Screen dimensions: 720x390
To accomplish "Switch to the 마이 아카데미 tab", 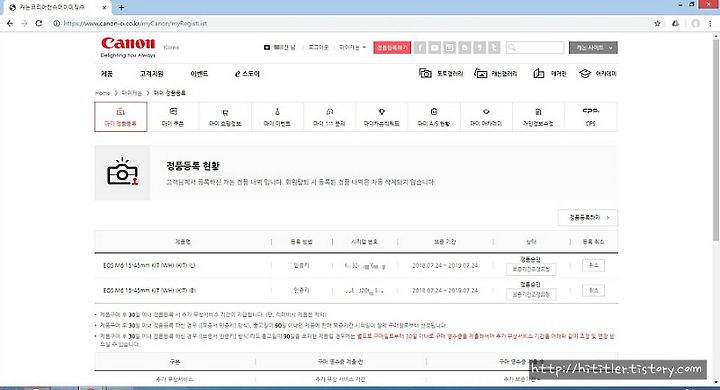I will pyautogui.click(x=486, y=117).
